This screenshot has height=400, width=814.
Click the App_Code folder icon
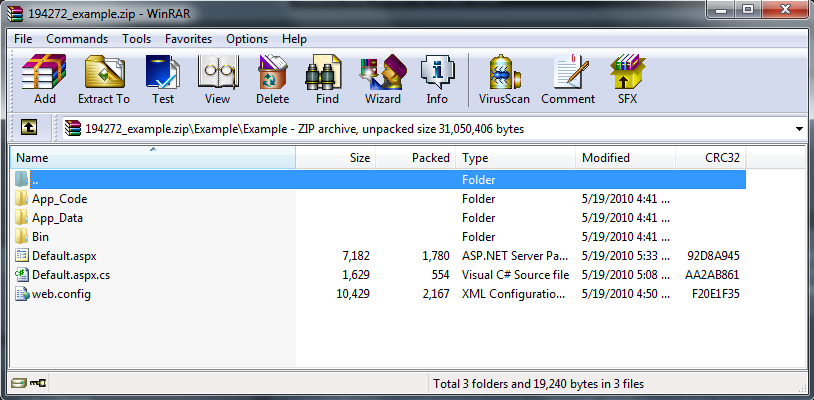(x=21, y=199)
